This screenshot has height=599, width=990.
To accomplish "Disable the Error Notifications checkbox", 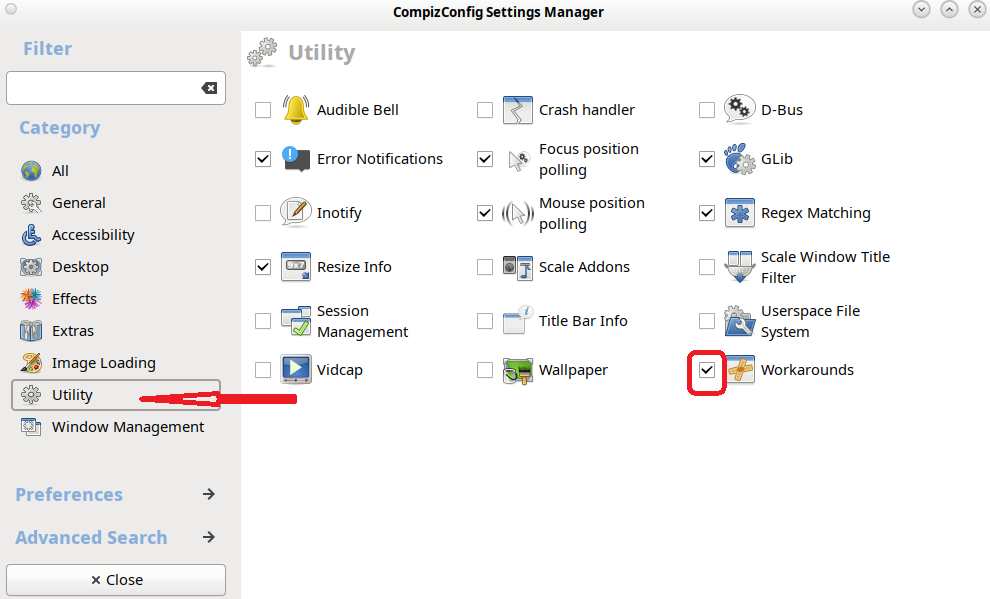I will [263, 159].
